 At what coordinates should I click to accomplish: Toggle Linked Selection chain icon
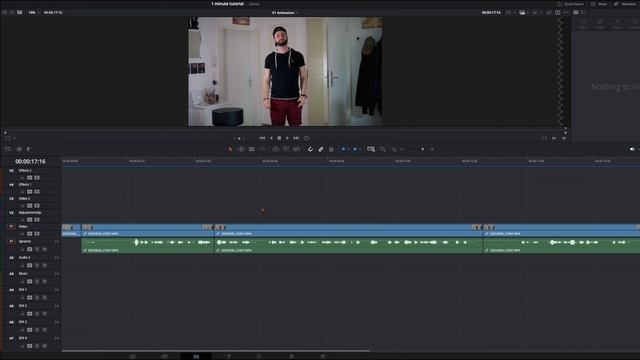[x=321, y=149]
